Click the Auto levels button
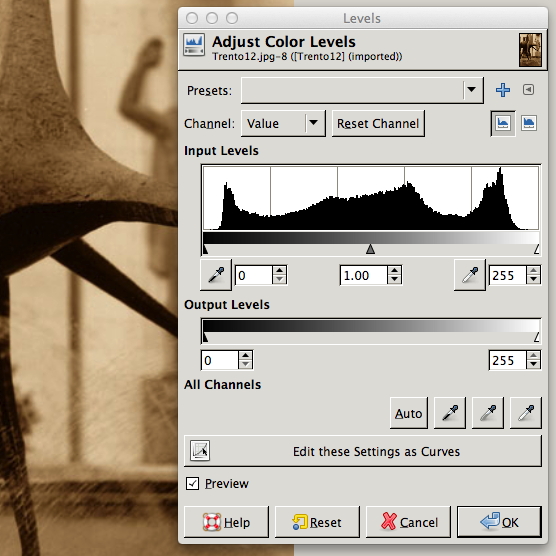This screenshot has height=556, width=556. pyautogui.click(x=408, y=413)
